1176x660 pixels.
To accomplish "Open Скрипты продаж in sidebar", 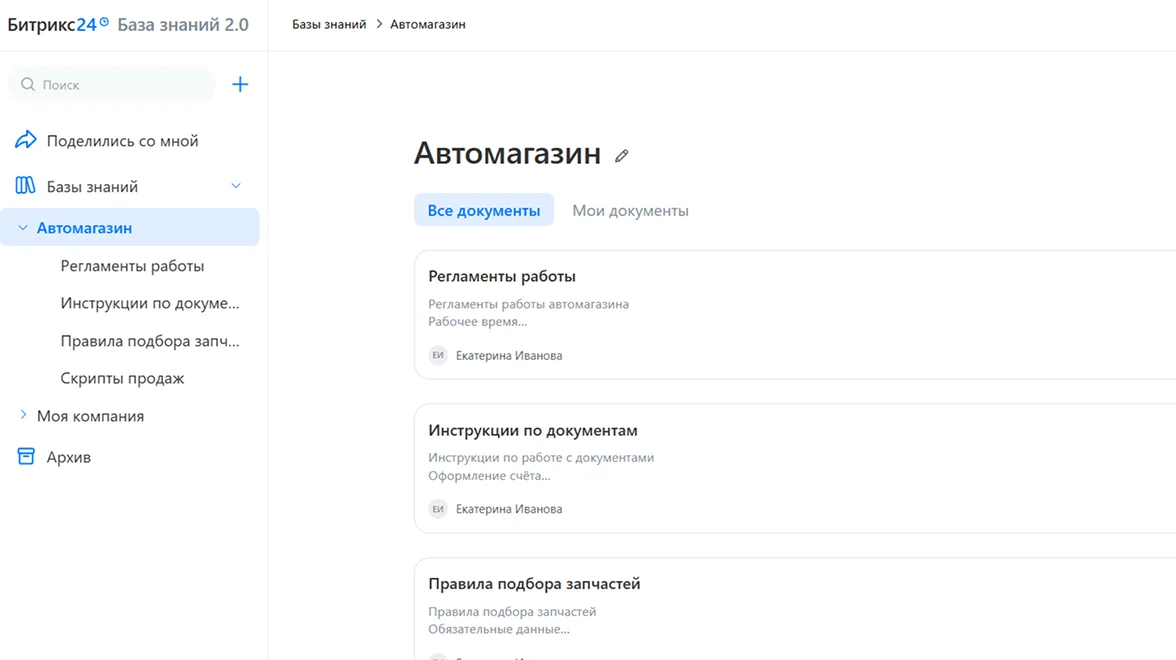I will (x=122, y=378).
